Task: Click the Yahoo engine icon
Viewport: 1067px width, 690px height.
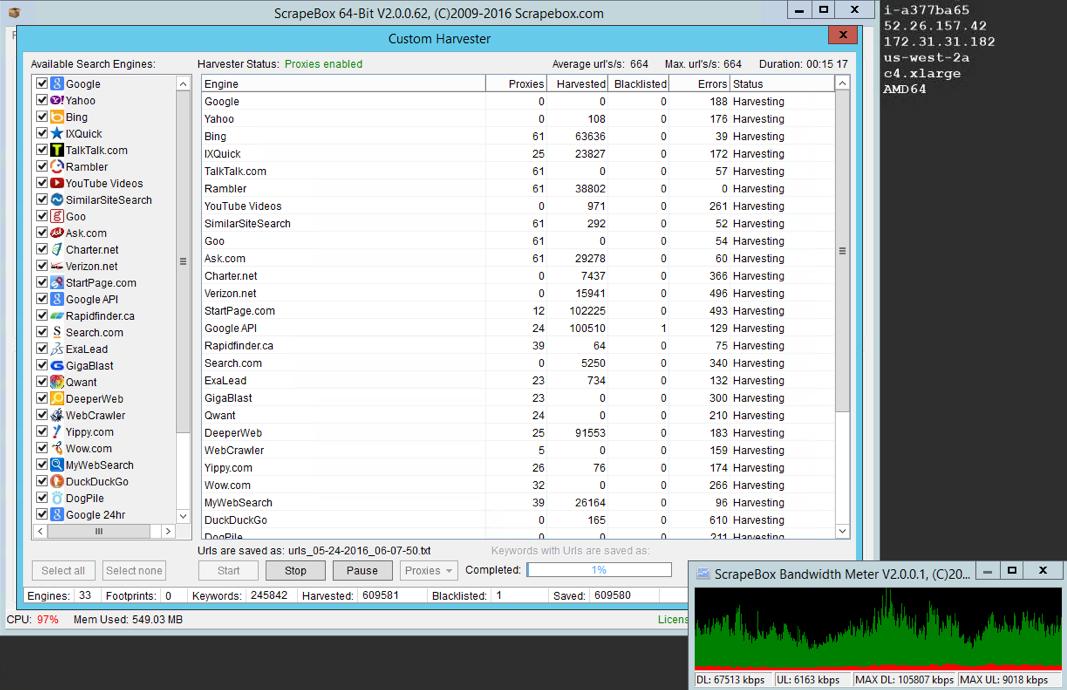Action: (x=57, y=100)
